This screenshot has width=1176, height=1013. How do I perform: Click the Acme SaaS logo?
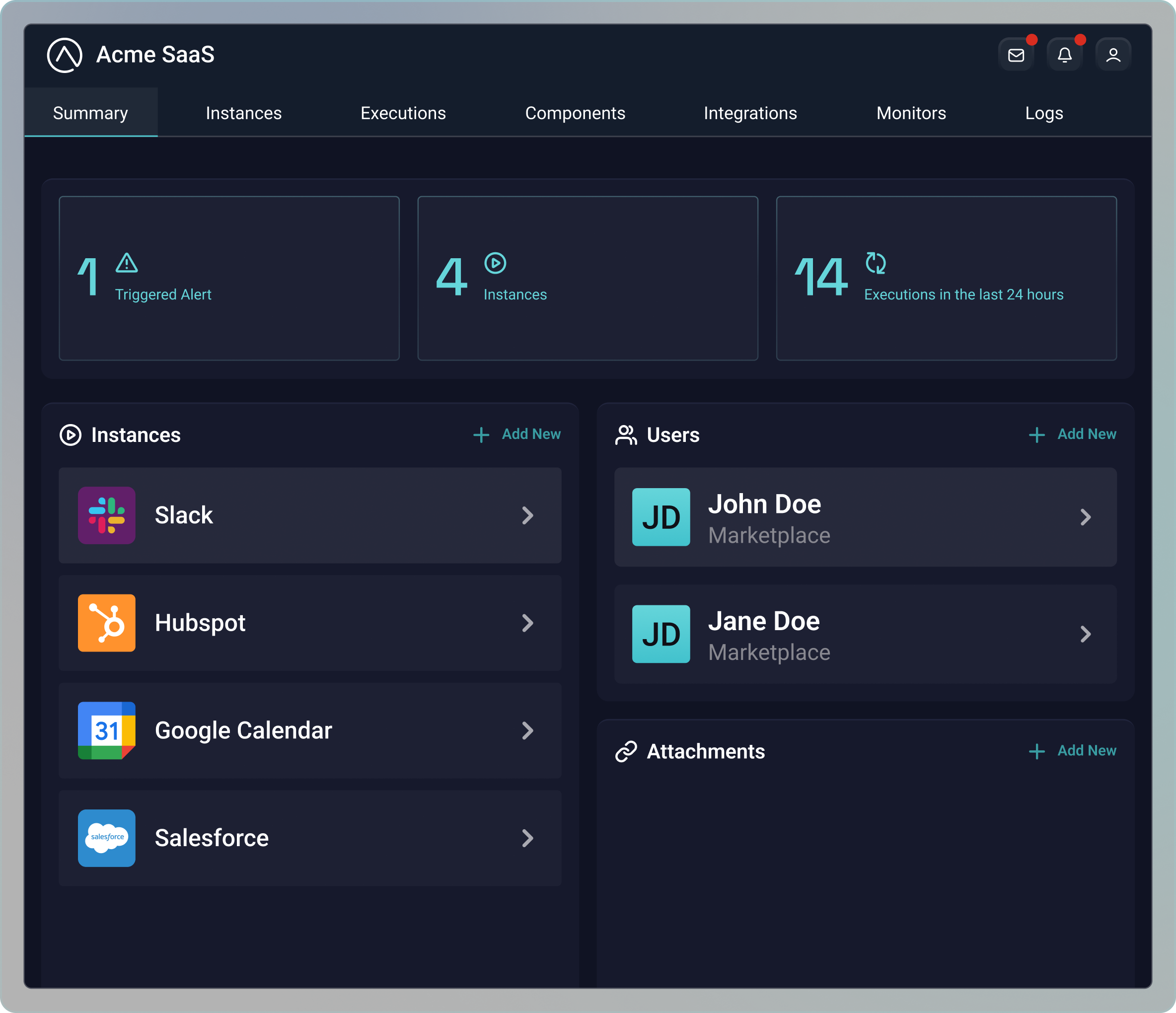click(65, 55)
